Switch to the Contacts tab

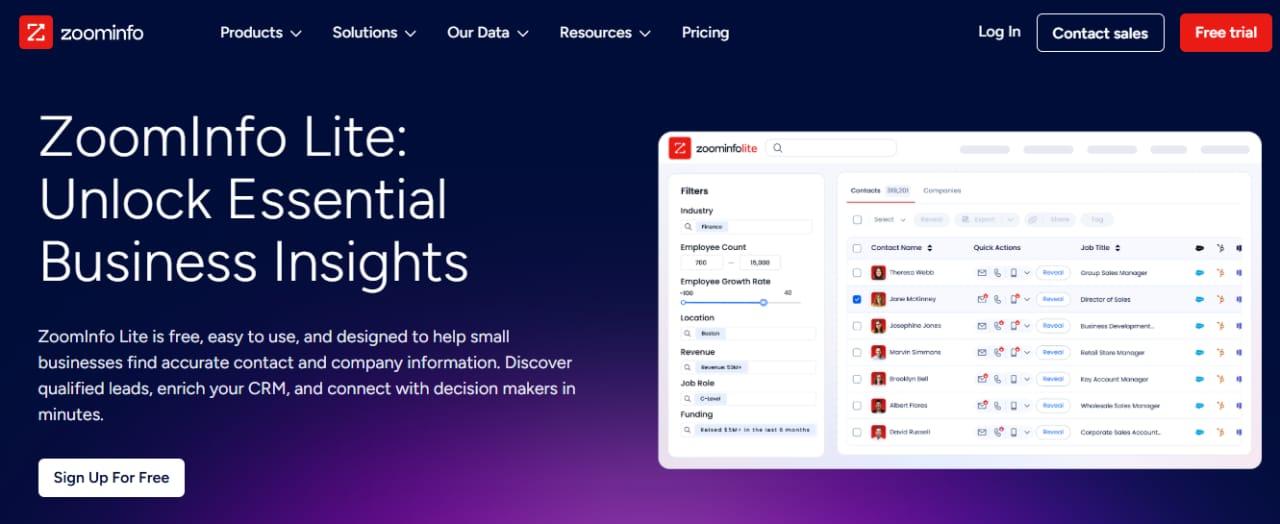[879, 190]
